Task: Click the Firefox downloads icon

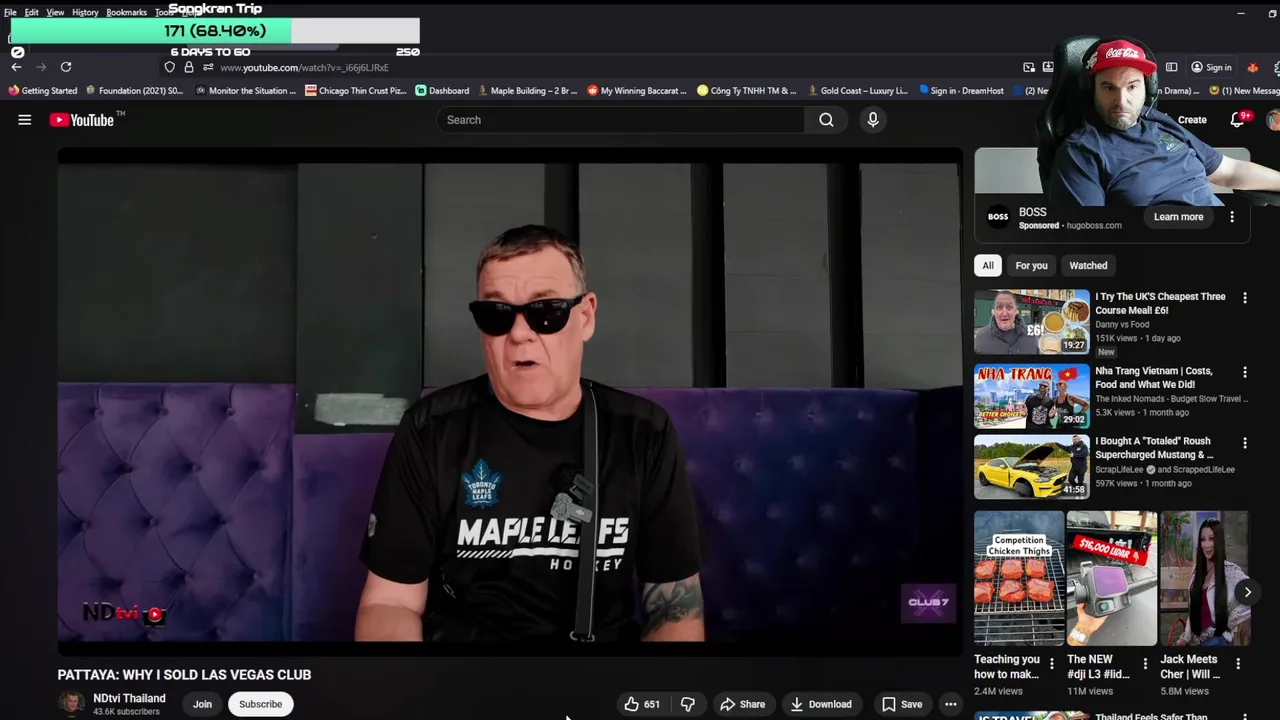Action: (x=1047, y=67)
